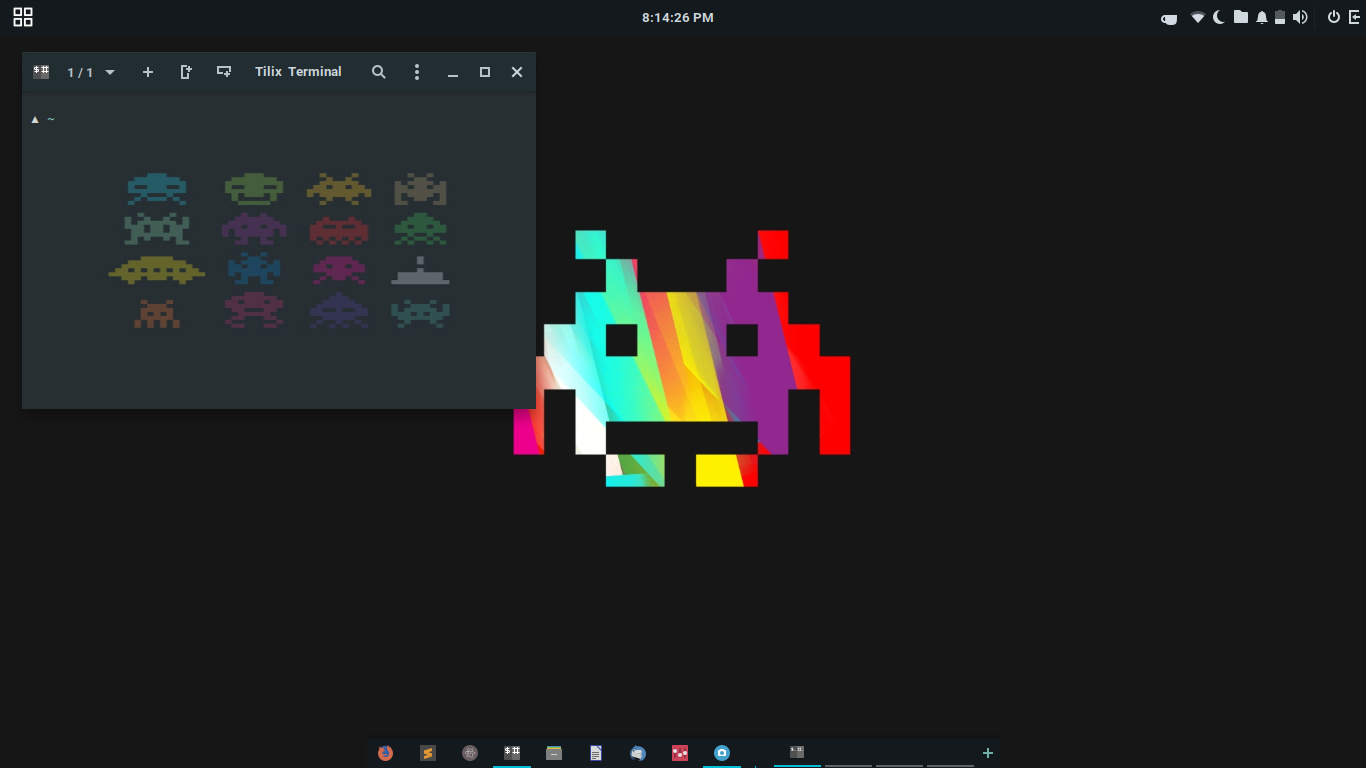The height and width of the screenshot is (768, 1366).
Task: Toggle the caffeine tray icon
Action: [1168, 17]
